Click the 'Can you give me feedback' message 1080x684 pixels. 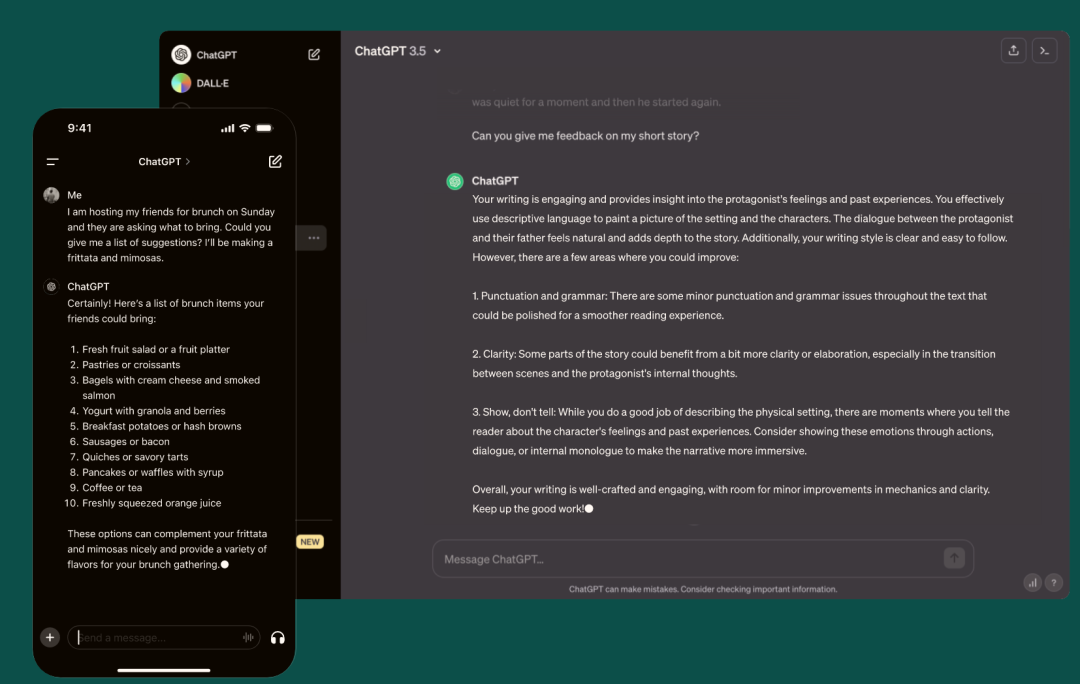pos(585,136)
